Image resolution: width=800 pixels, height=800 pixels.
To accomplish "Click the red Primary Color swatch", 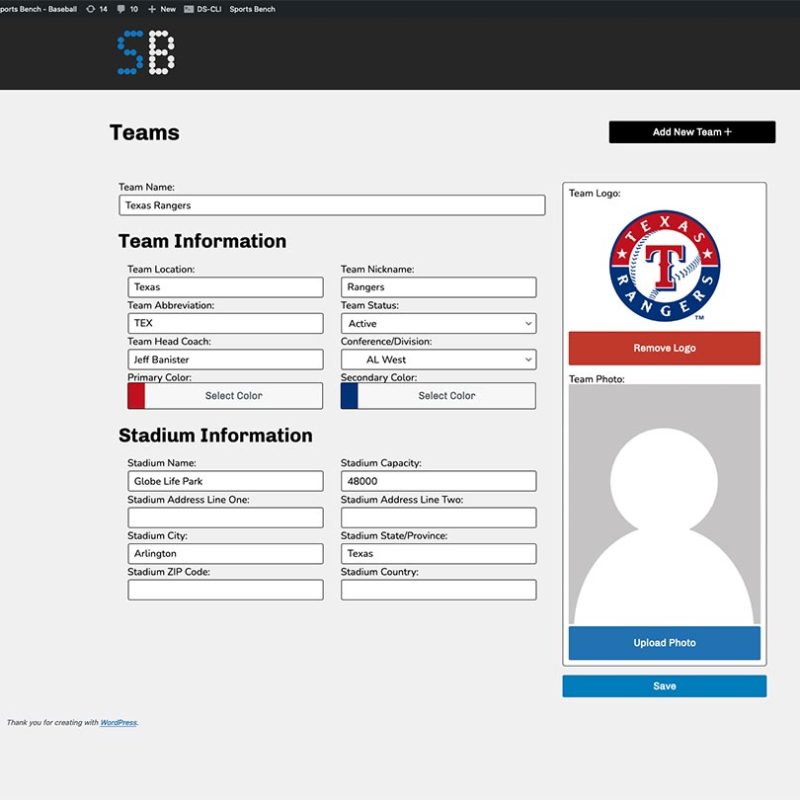I will coord(136,396).
